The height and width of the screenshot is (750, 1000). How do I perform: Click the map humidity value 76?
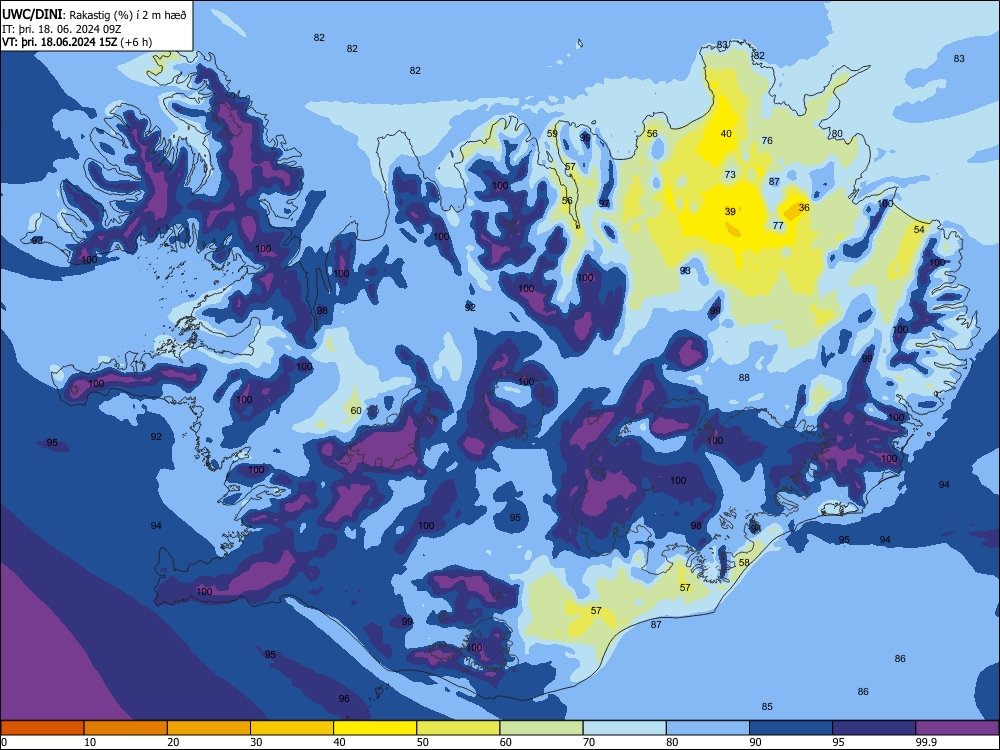tap(767, 140)
